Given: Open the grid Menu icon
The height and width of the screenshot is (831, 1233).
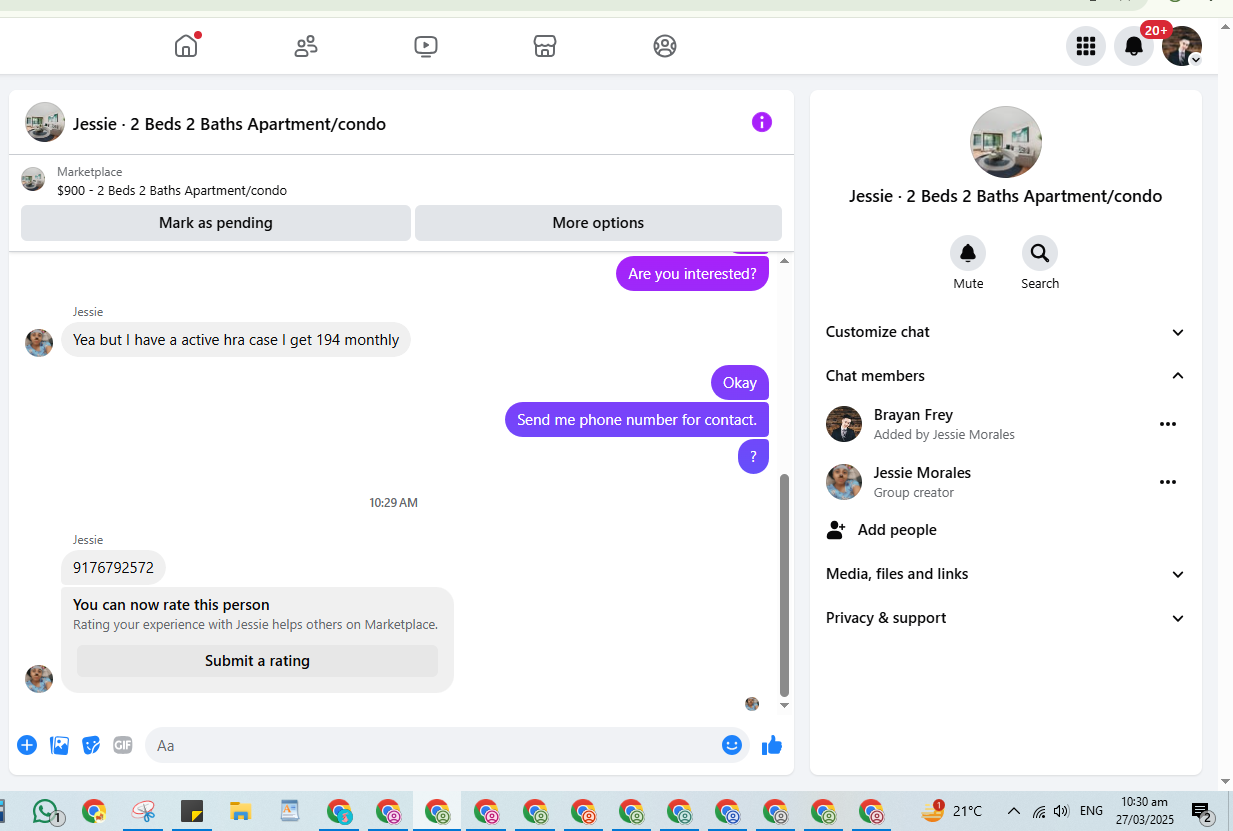Looking at the screenshot, I should 1086,46.
